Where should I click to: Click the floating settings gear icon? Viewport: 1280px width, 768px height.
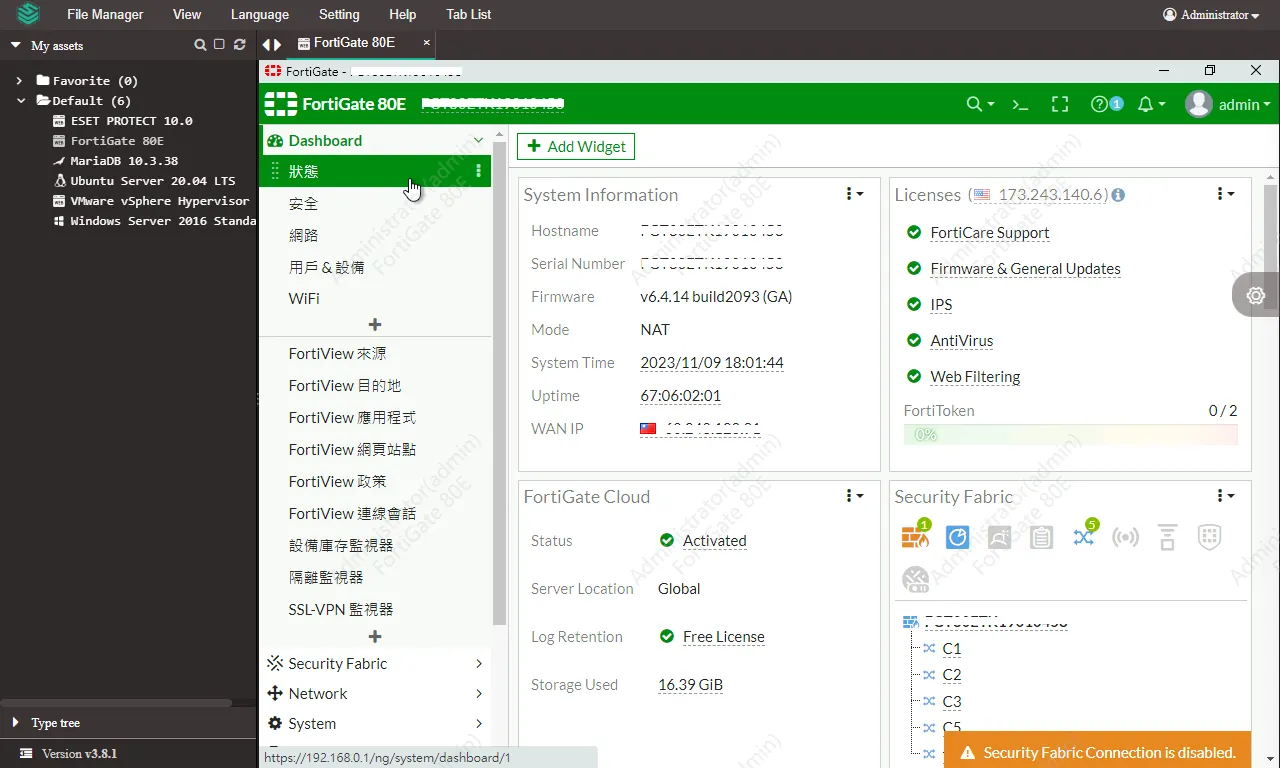click(x=1256, y=295)
